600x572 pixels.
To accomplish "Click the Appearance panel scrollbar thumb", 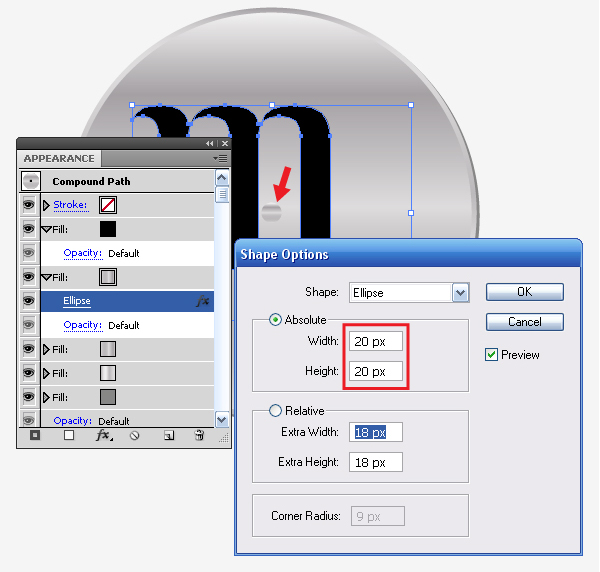I will [222, 194].
